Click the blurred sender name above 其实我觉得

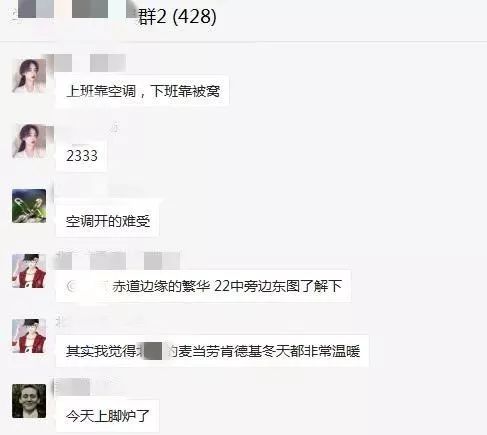pyautogui.click(x=100, y=322)
